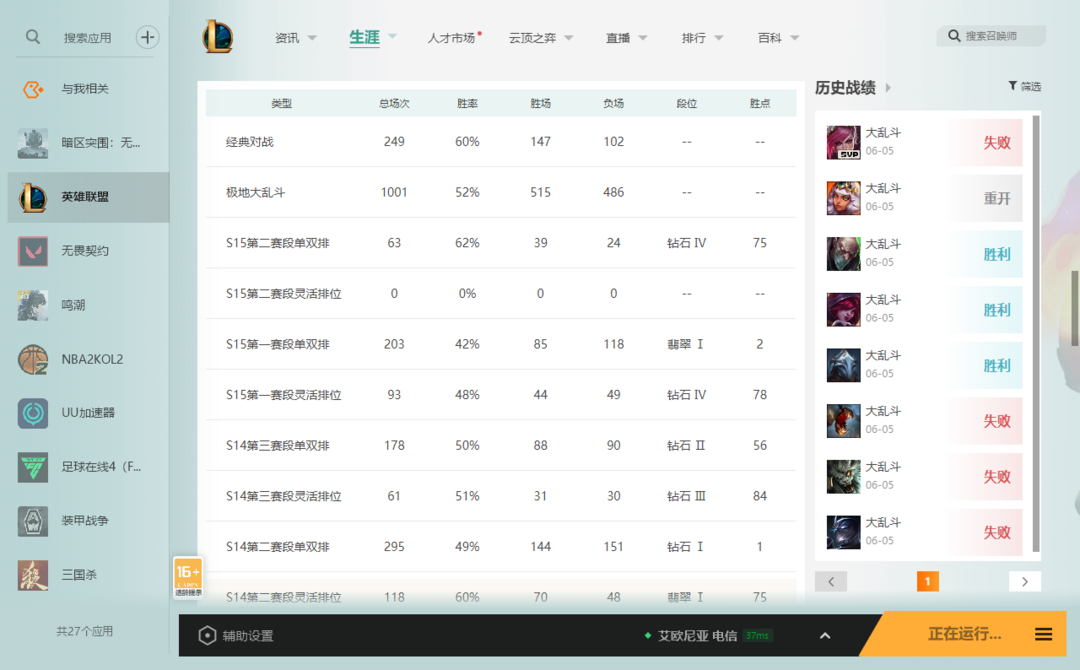The height and width of the screenshot is (670, 1080).
Task: Select the S15第一赛段单双排 row
Action: (x=501, y=344)
